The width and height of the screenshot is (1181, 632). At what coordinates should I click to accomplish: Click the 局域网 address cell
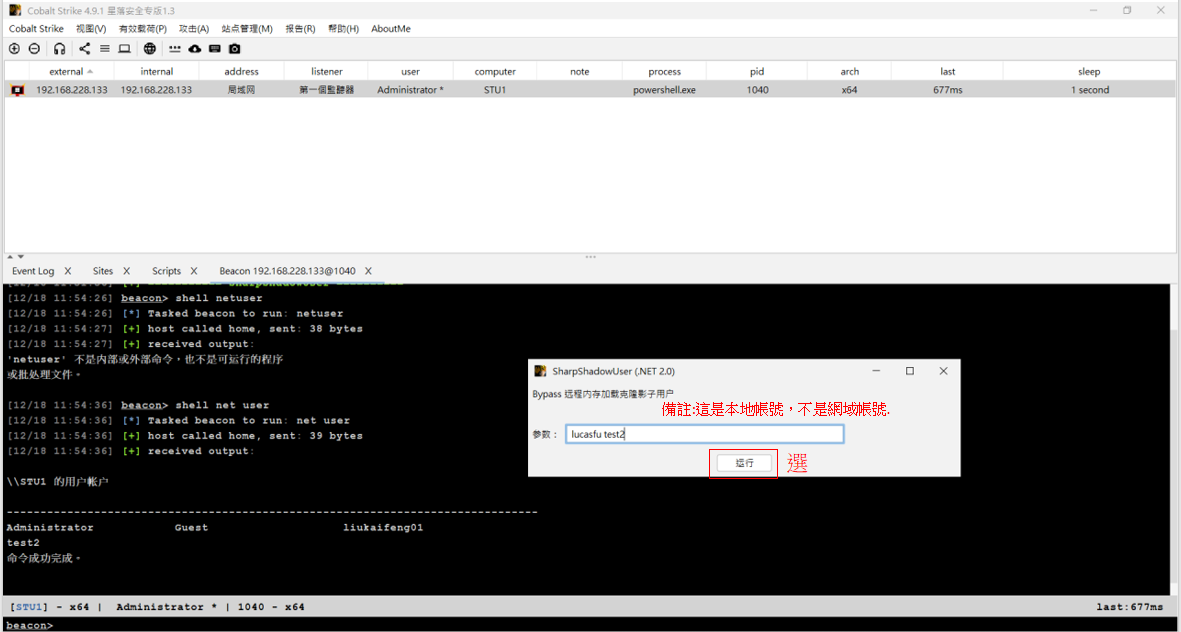242,90
